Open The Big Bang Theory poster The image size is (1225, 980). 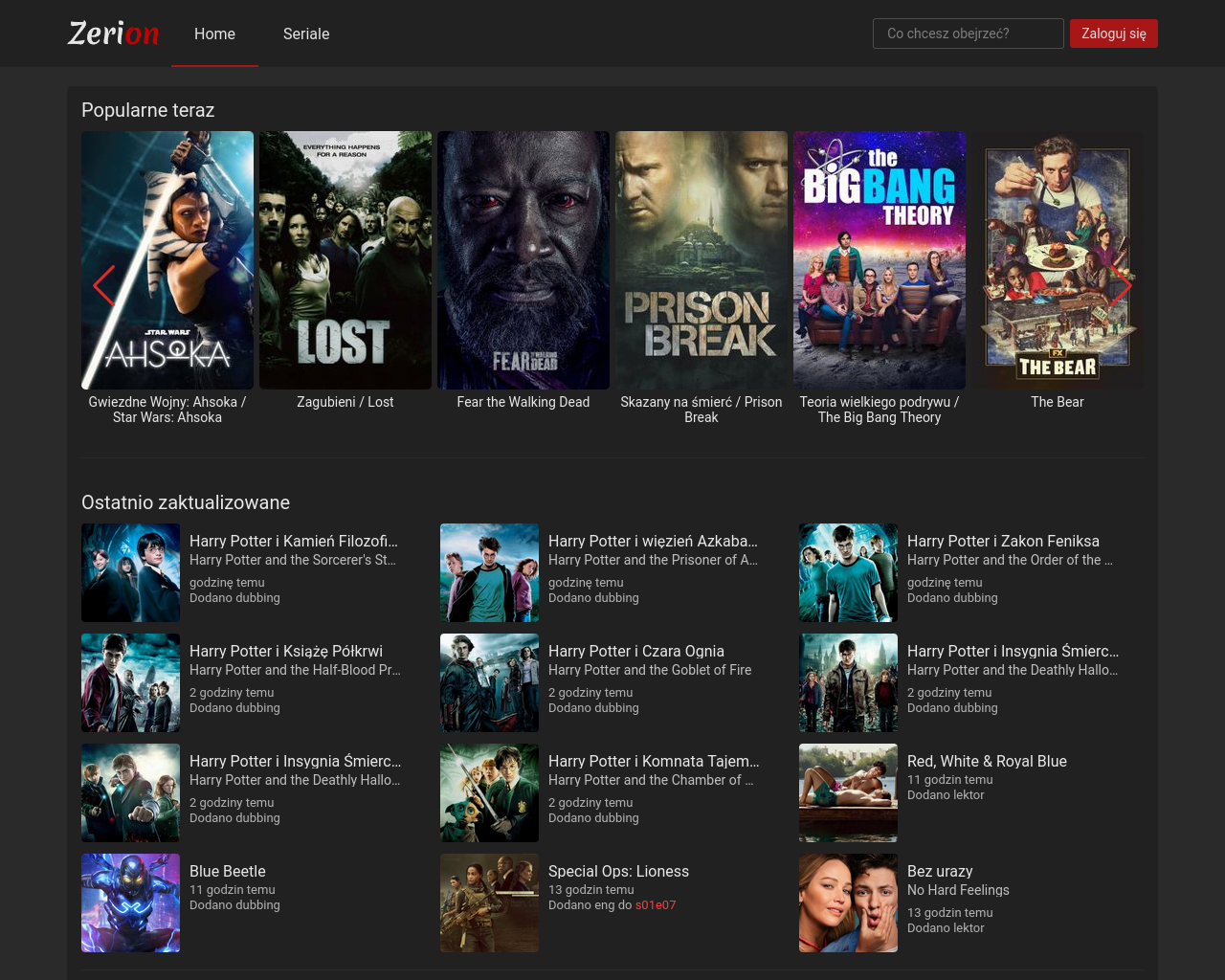pos(880,260)
